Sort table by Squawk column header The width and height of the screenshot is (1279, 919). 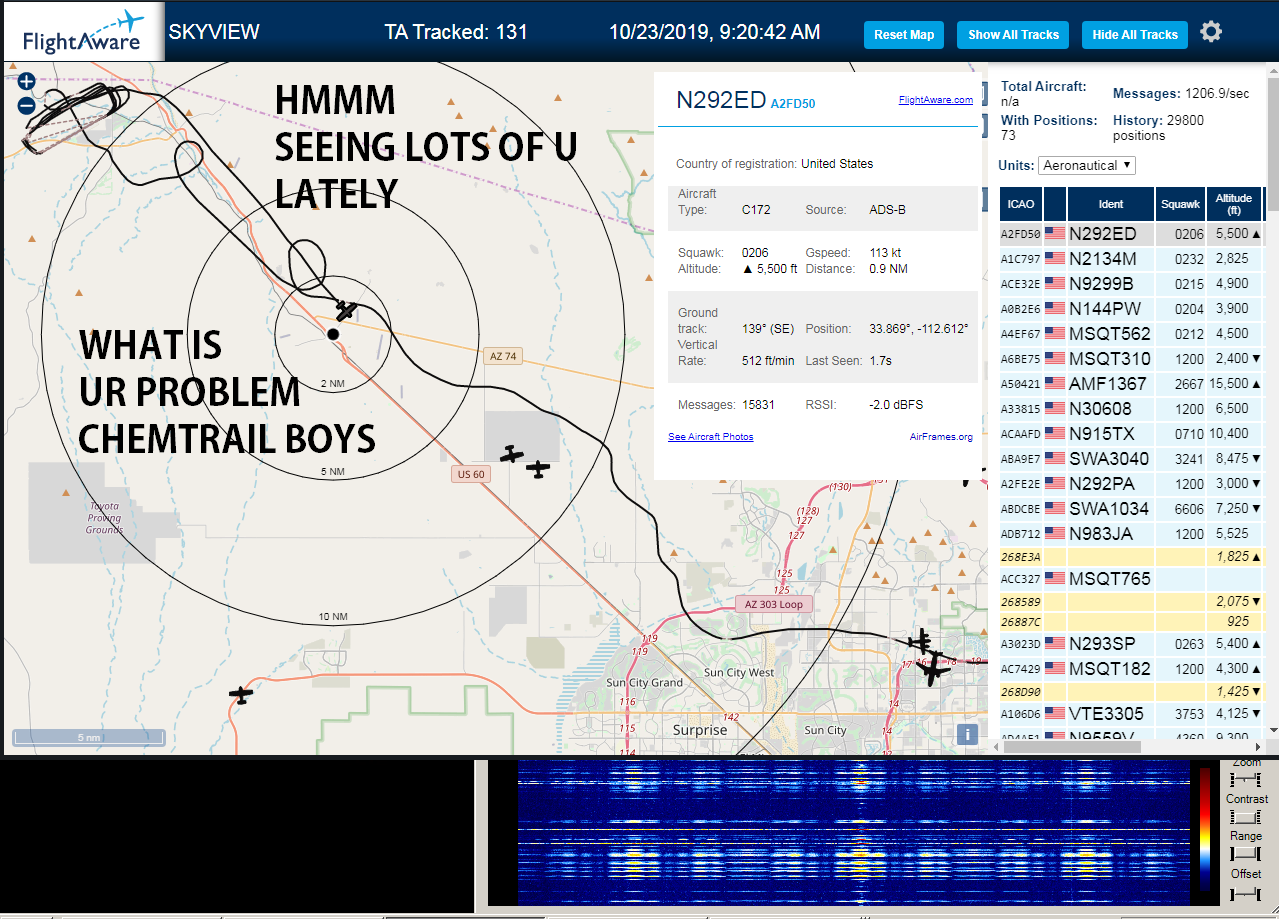(1180, 204)
